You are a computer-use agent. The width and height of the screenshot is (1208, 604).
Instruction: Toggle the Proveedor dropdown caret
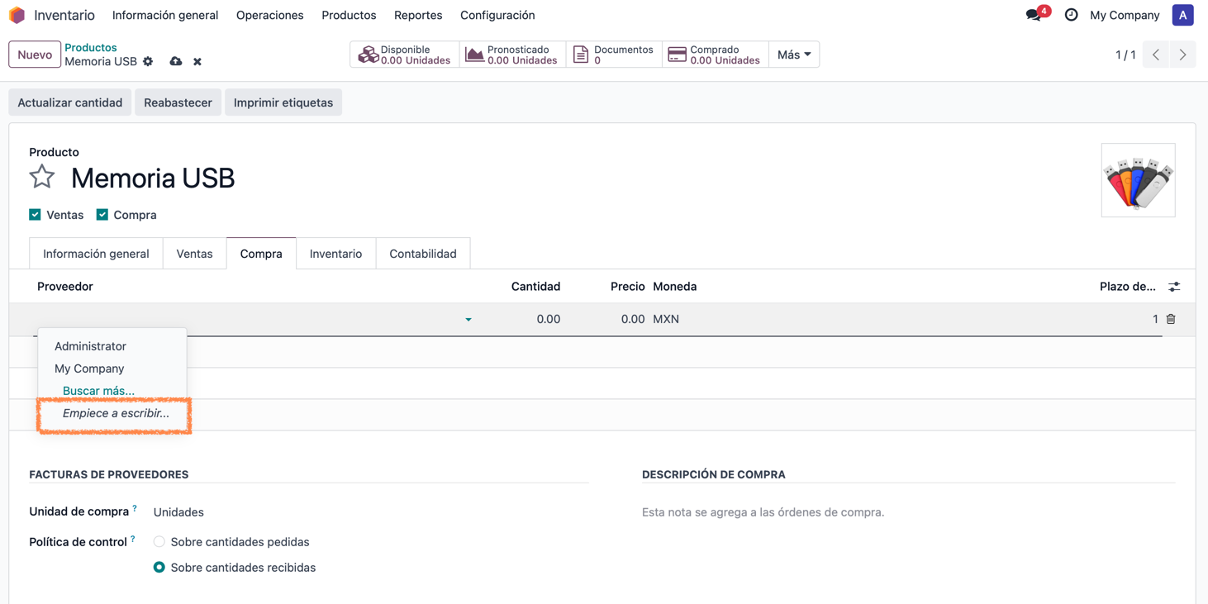[468, 320]
